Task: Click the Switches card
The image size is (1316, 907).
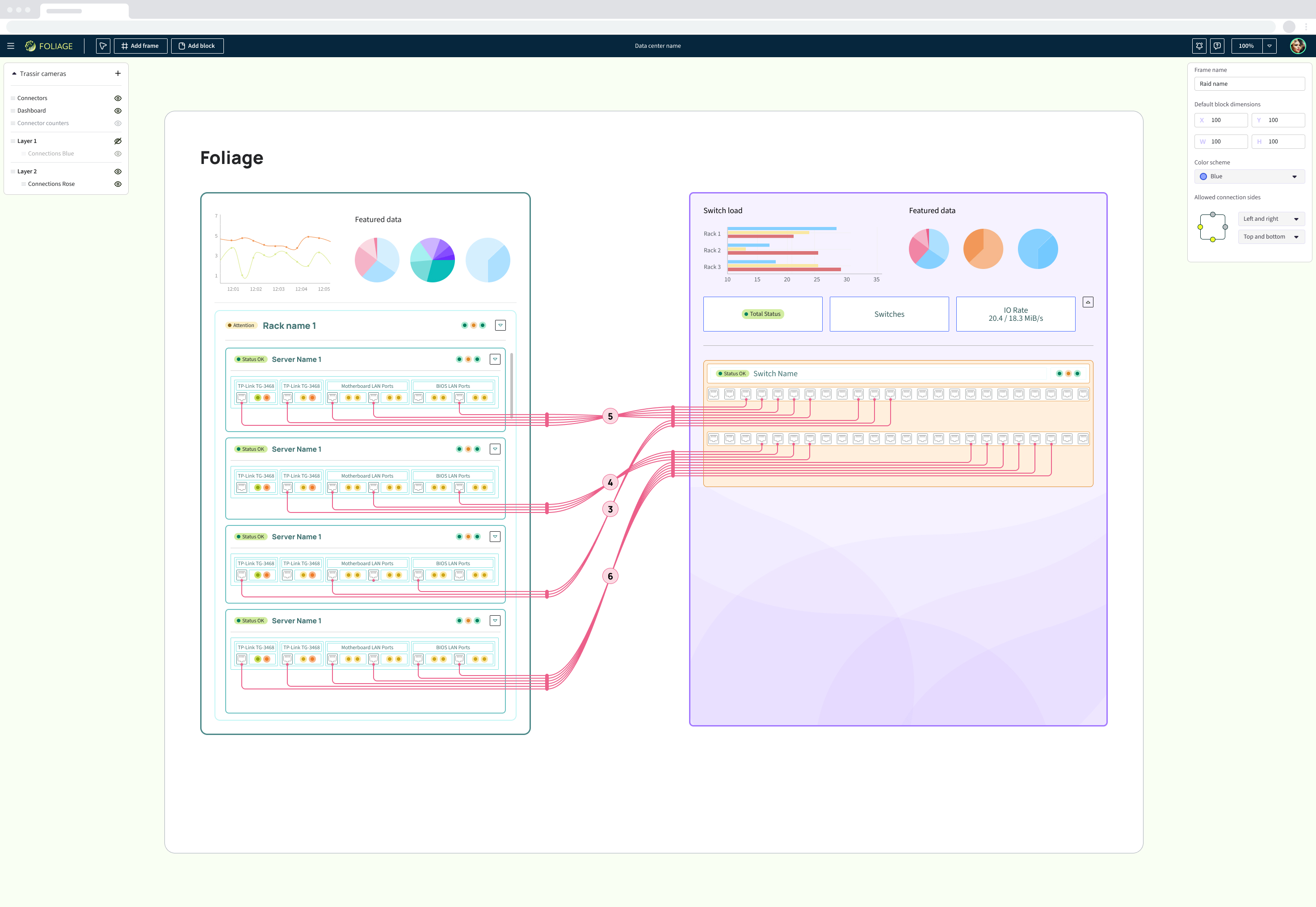Action: [x=889, y=314]
